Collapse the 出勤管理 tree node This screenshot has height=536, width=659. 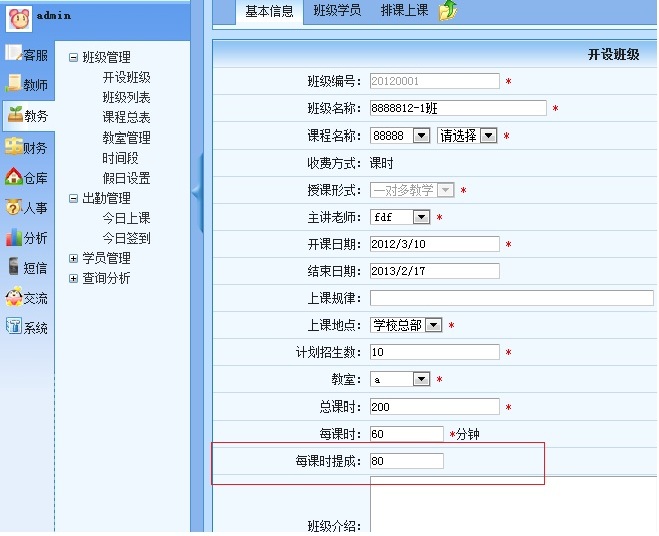click(73, 198)
